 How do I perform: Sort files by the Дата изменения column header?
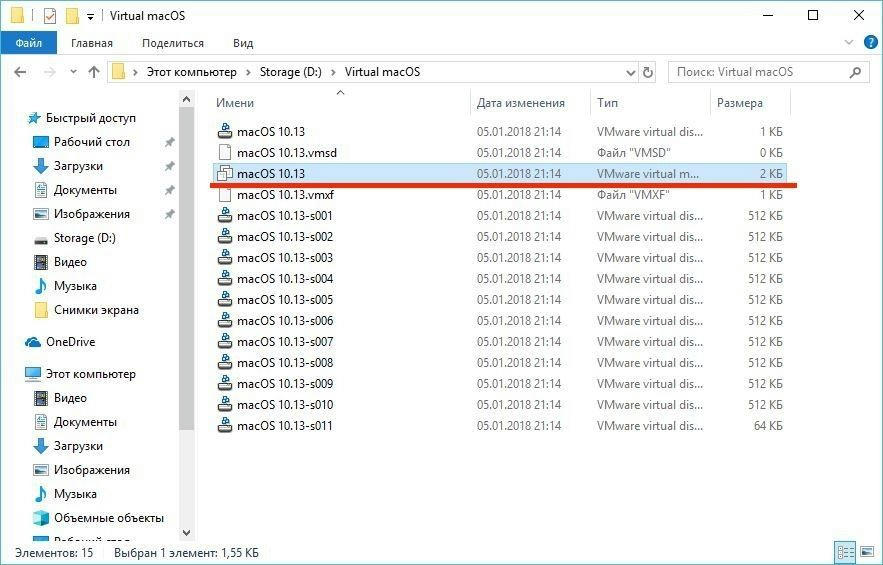520,103
